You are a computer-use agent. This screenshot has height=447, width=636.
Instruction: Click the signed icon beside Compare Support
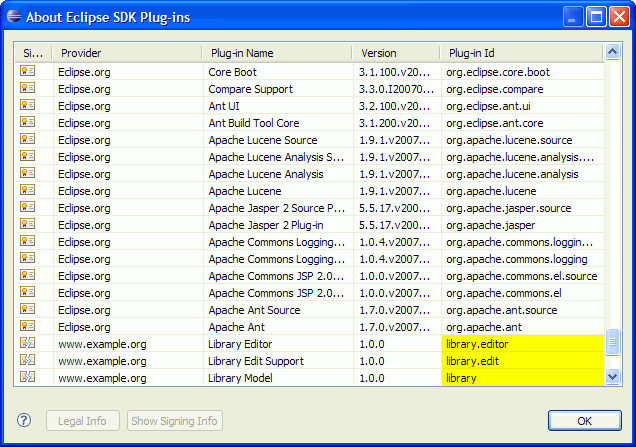pyautogui.click(x=28, y=89)
